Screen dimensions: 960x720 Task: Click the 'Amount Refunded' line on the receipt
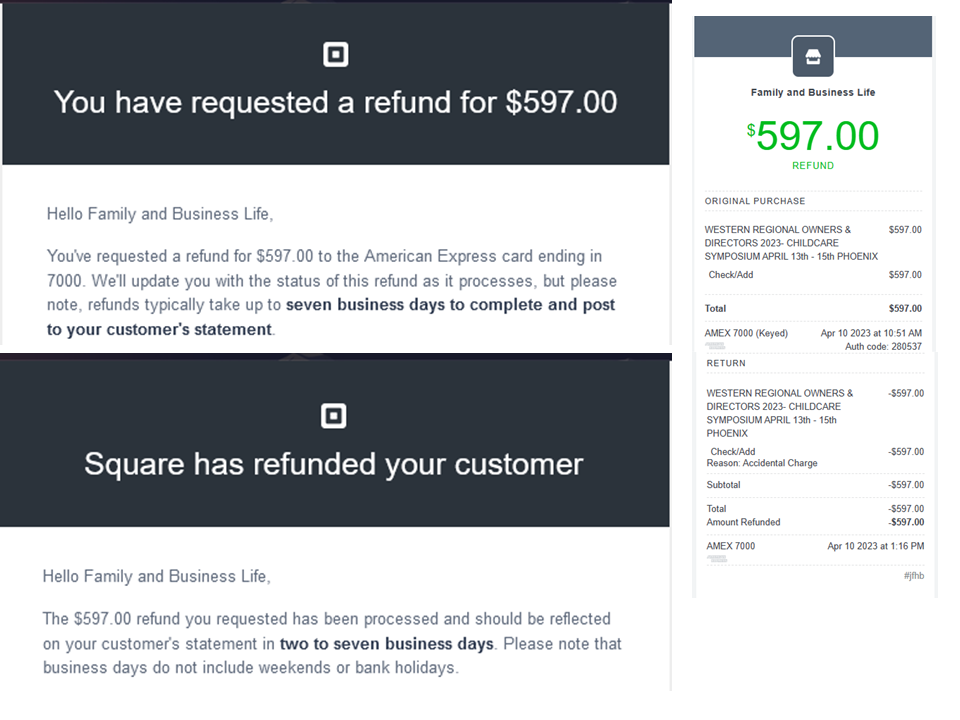(x=743, y=522)
